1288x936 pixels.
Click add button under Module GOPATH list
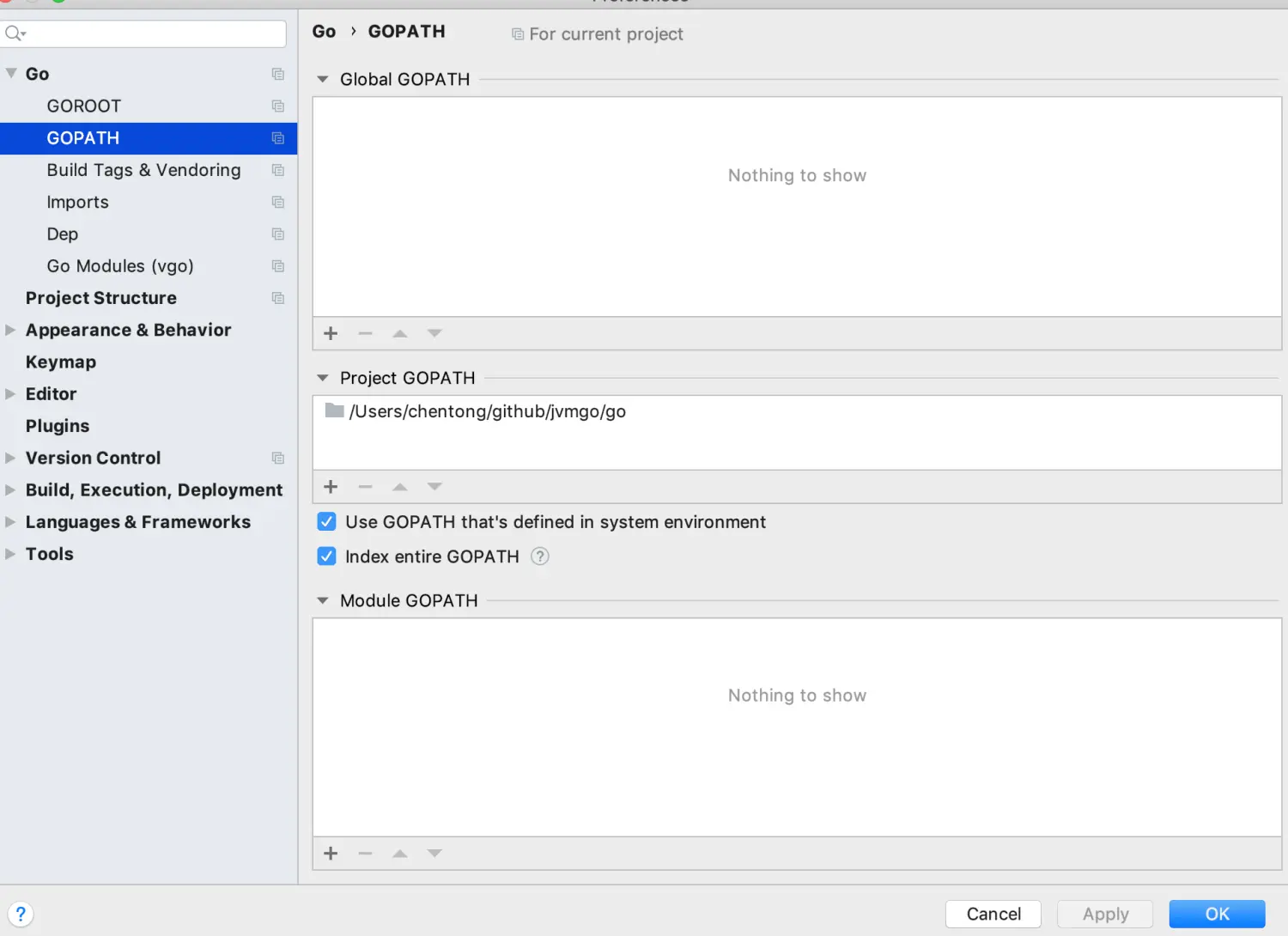point(331,854)
